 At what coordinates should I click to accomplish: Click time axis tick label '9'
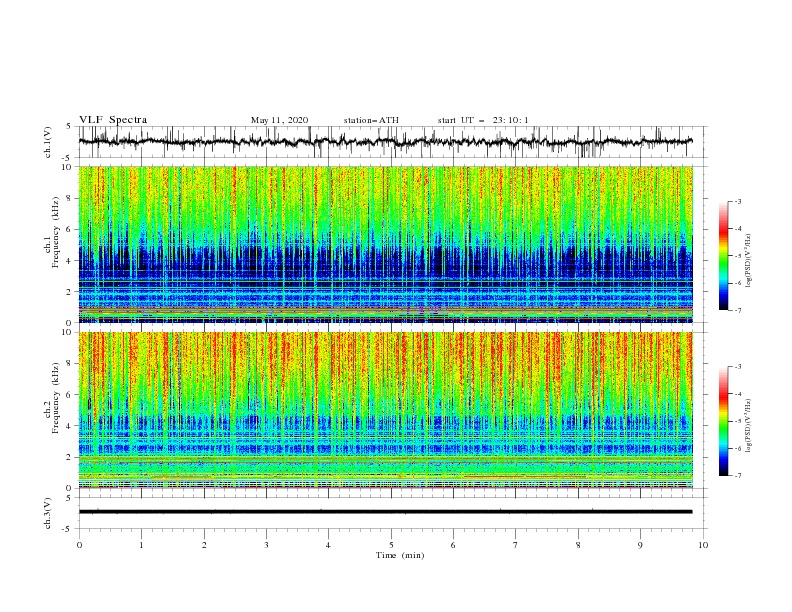(640, 545)
